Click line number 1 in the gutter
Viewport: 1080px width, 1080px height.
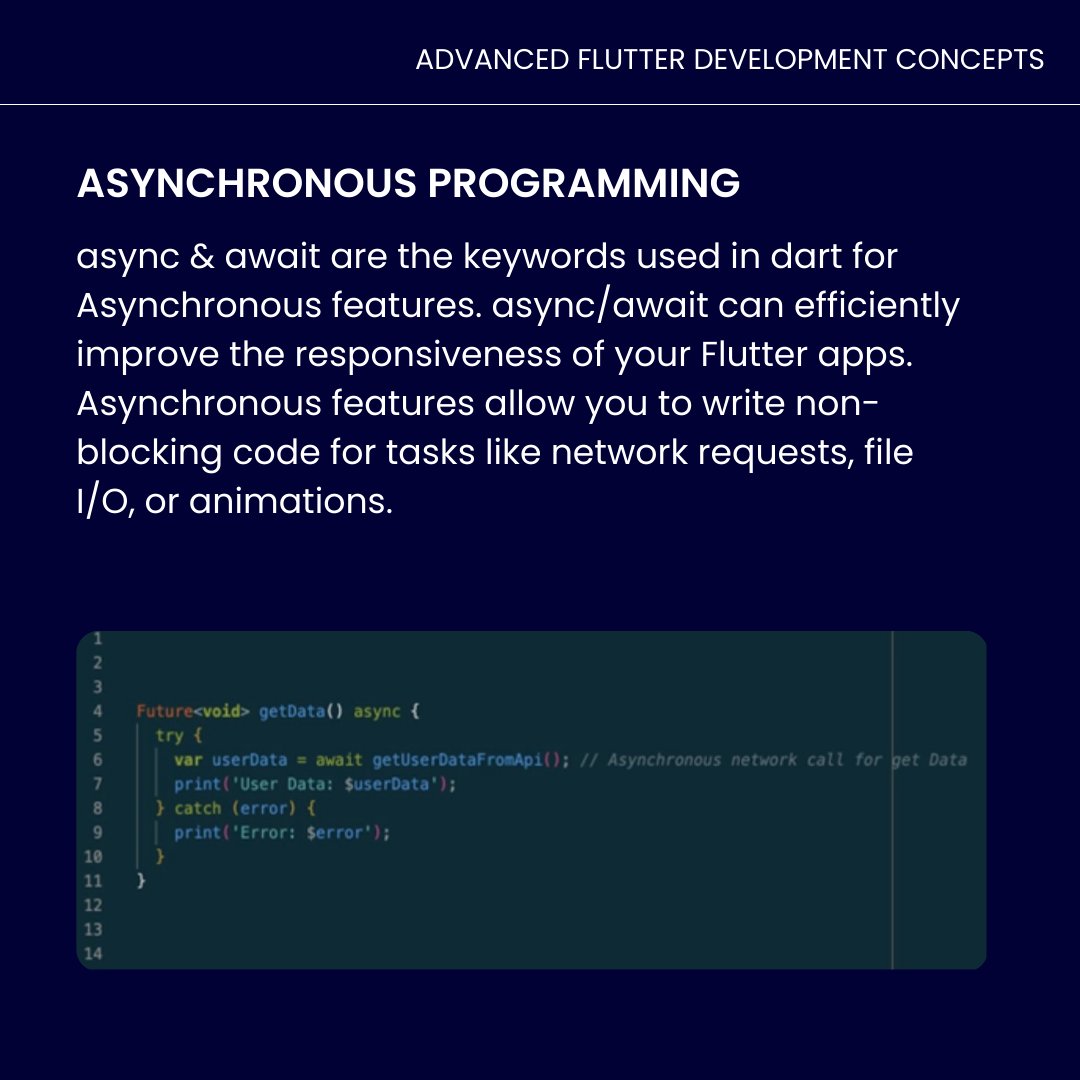coord(97,638)
